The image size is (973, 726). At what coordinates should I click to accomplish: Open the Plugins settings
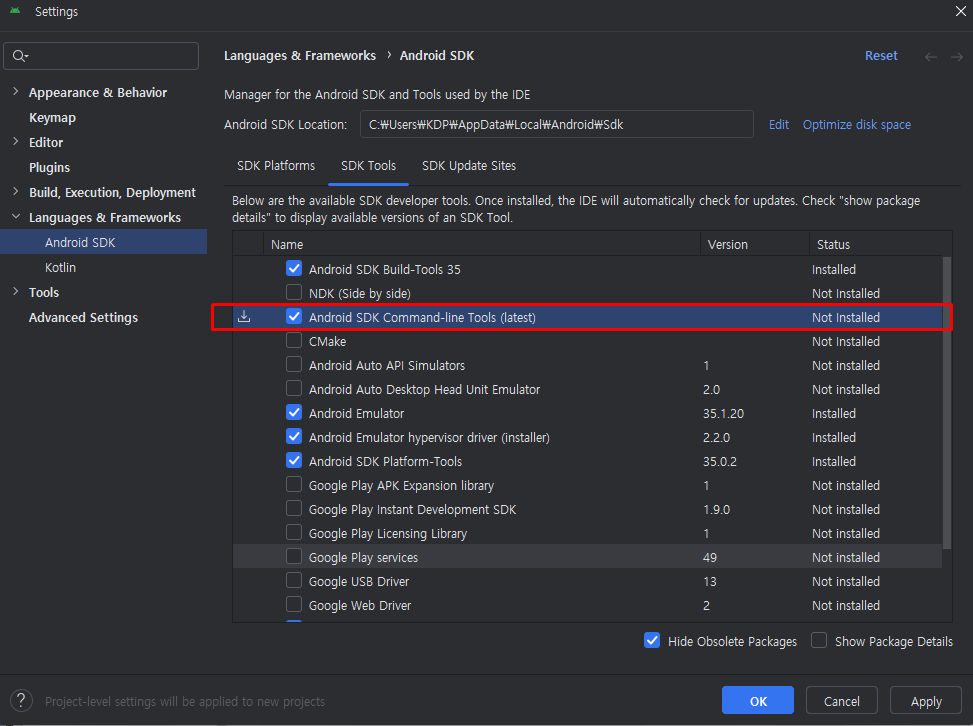pos(50,168)
